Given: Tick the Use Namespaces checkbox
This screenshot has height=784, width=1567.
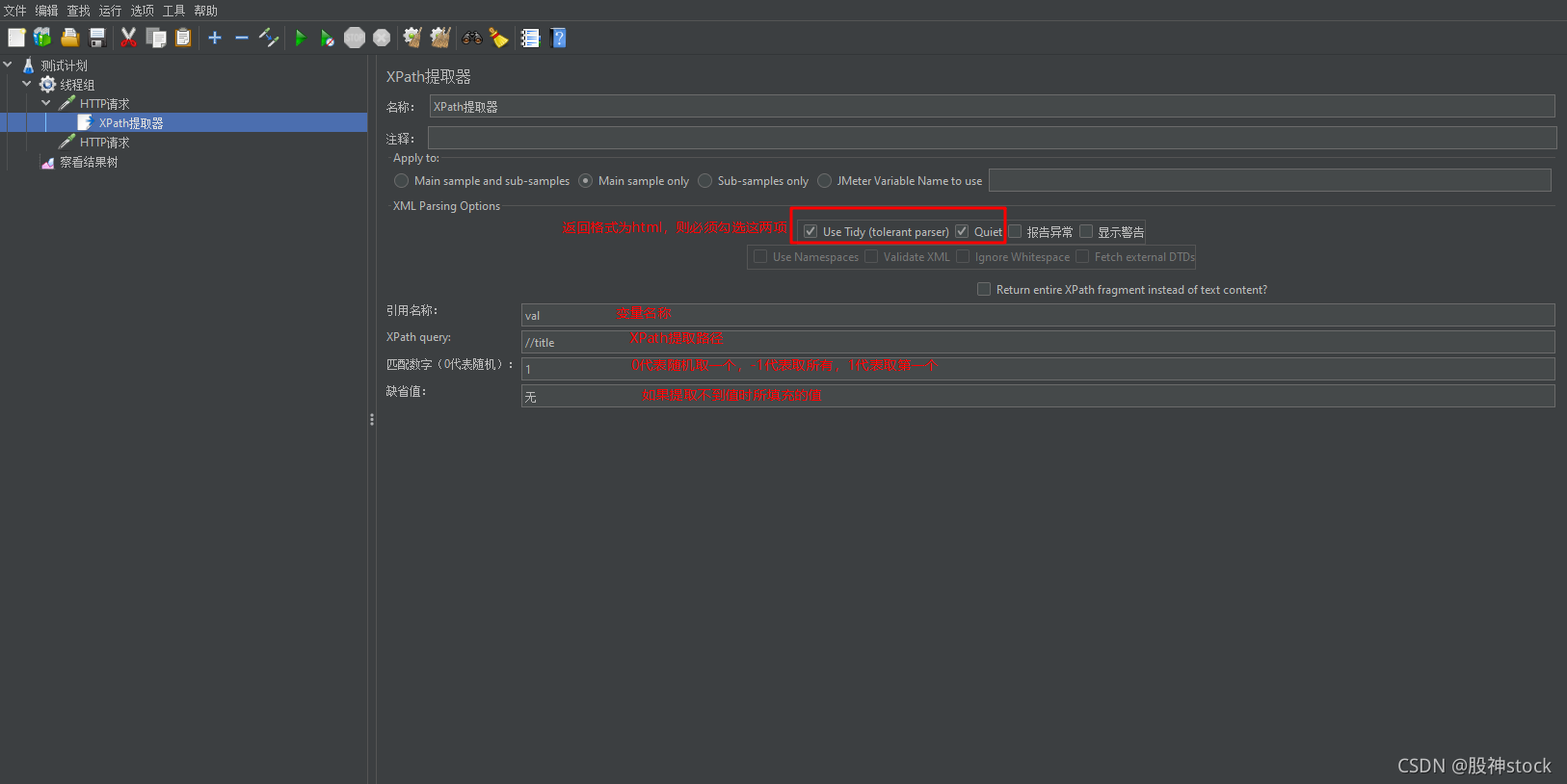Looking at the screenshot, I should click(x=760, y=256).
